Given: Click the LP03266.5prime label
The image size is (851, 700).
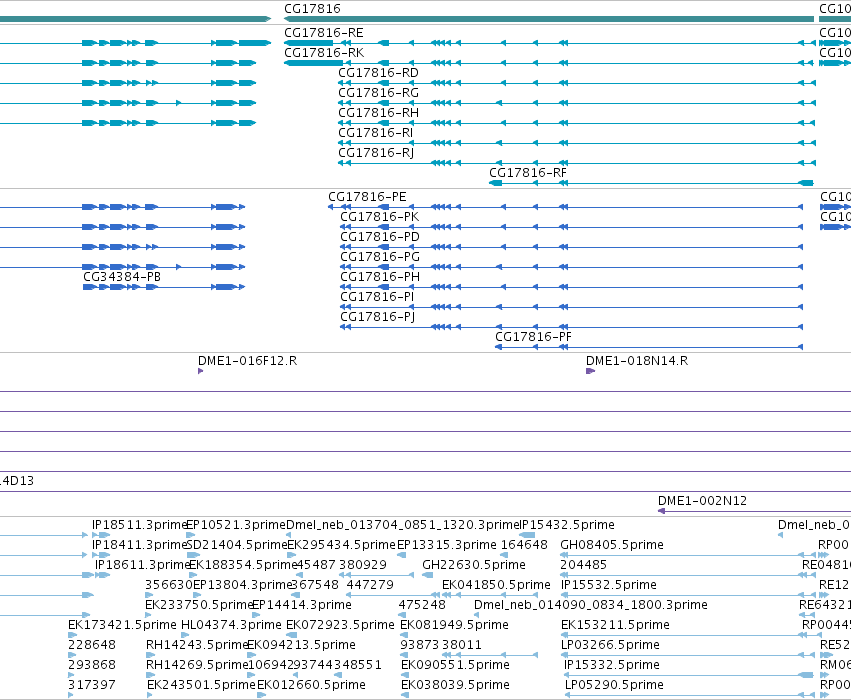Looking at the screenshot, I should coord(611,645).
